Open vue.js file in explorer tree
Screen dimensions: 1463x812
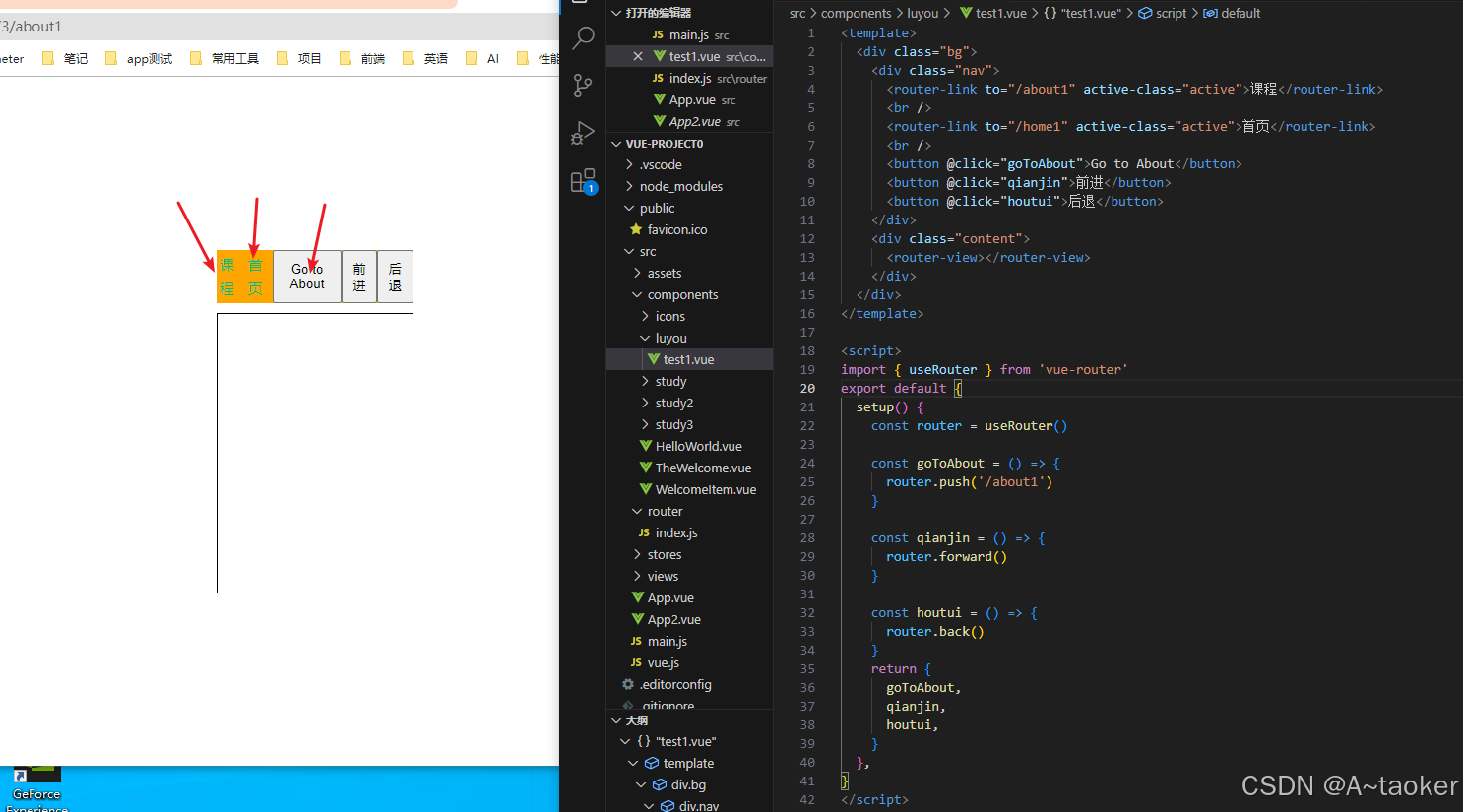[x=689, y=662]
